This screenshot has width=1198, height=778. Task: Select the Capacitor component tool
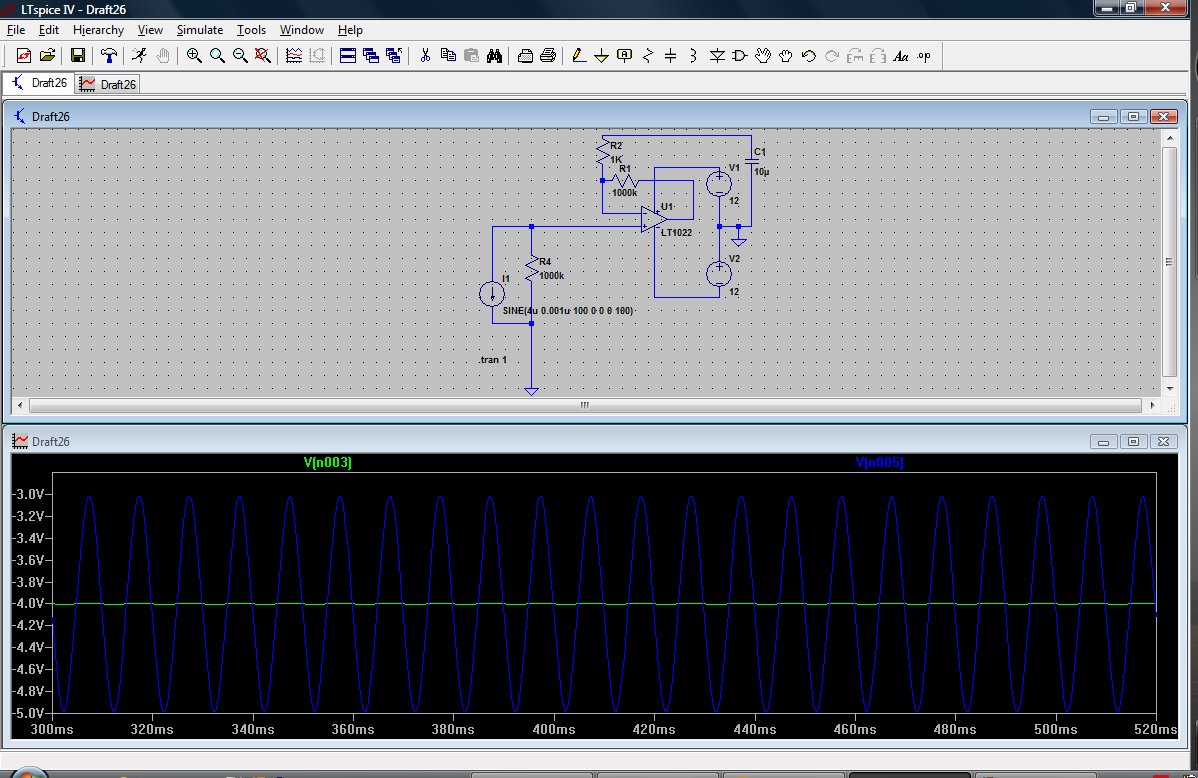(671, 56)
